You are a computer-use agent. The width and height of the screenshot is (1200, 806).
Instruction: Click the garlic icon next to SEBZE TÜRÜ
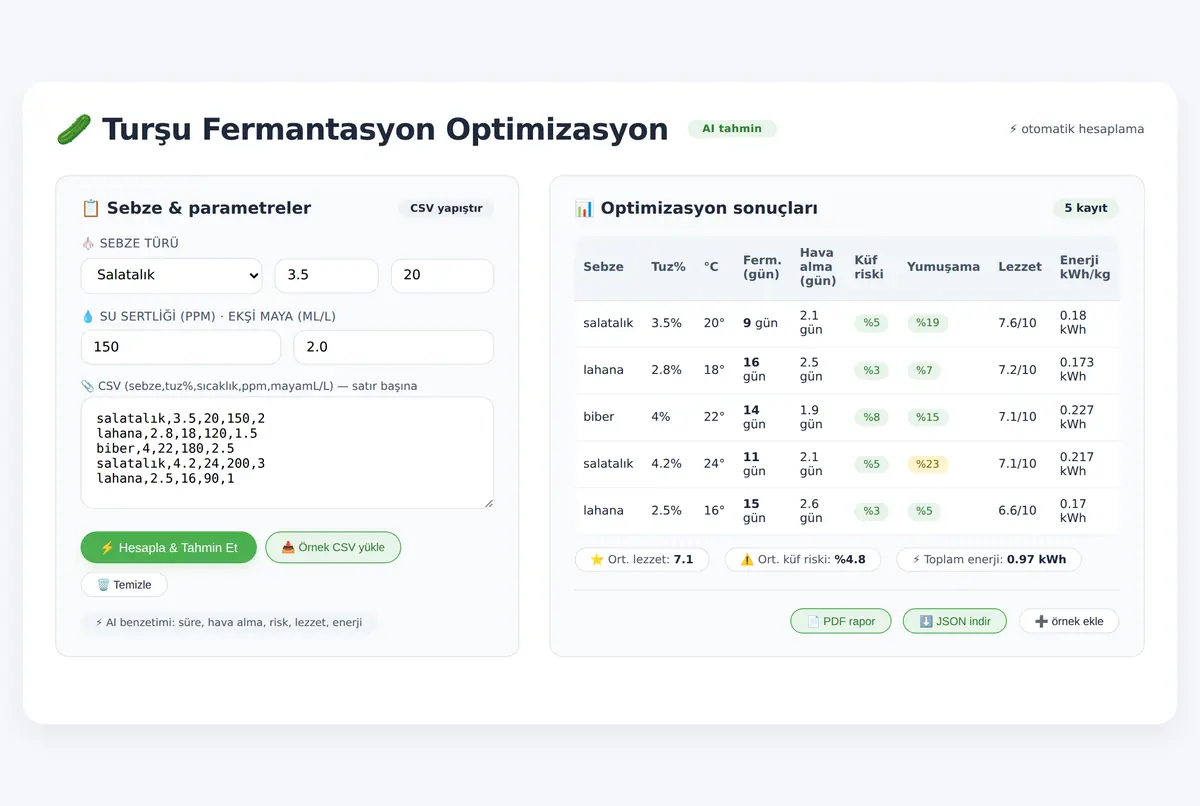(88, 243)
